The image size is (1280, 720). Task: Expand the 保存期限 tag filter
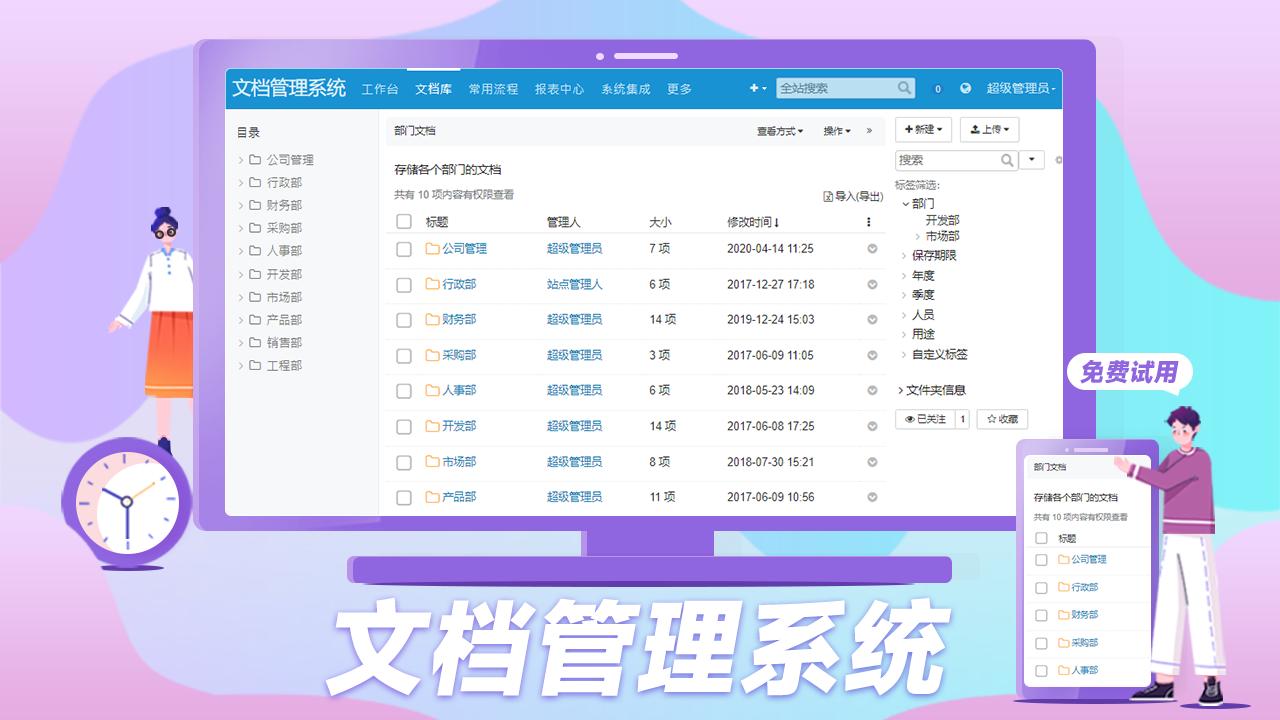pos(903,254)
